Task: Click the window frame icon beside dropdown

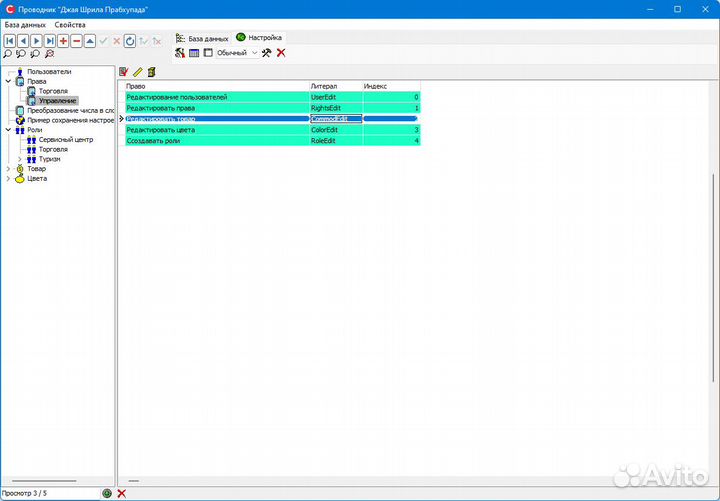Action: coord(208,53)
